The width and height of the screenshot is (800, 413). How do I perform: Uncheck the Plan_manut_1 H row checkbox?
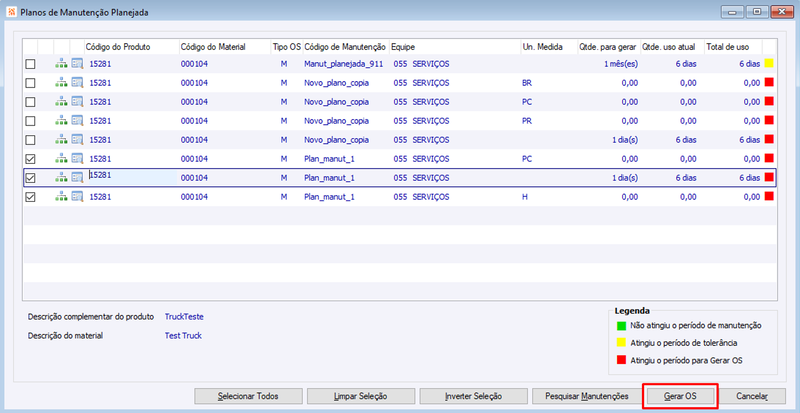[x=31, y=197]
